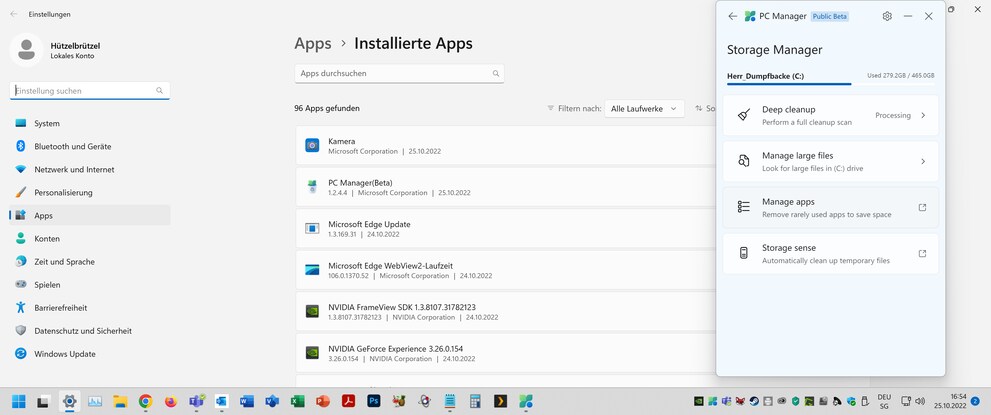Open notification center badge
This screenshot has width=991, height=415.
tap(975, 401)
